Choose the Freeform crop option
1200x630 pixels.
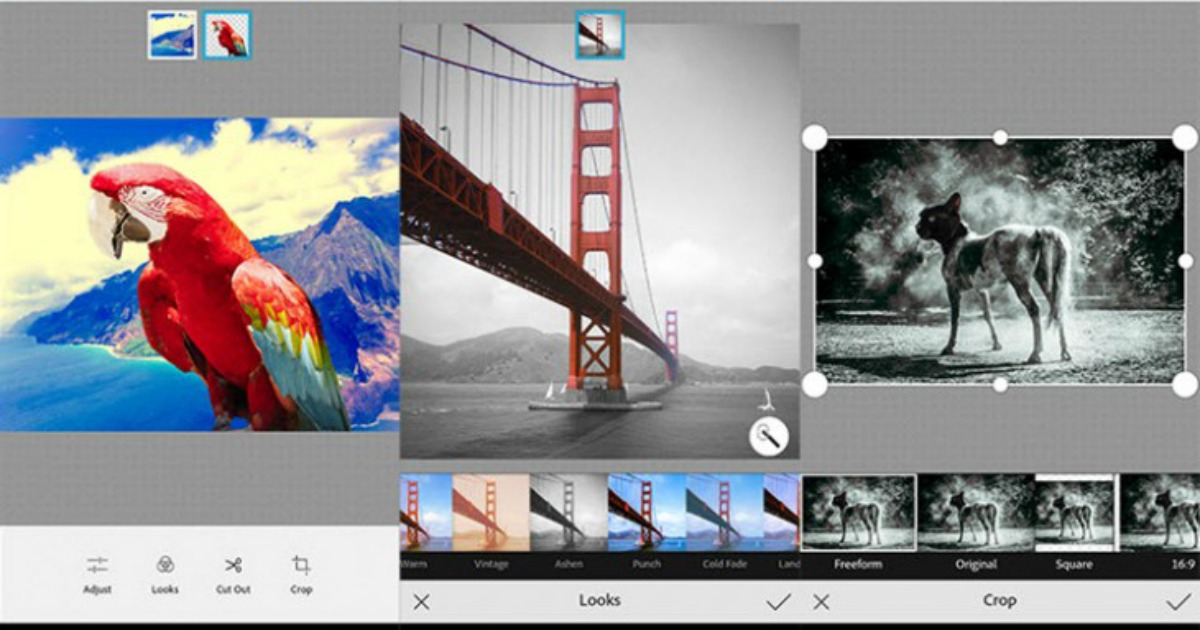[858, 513]
